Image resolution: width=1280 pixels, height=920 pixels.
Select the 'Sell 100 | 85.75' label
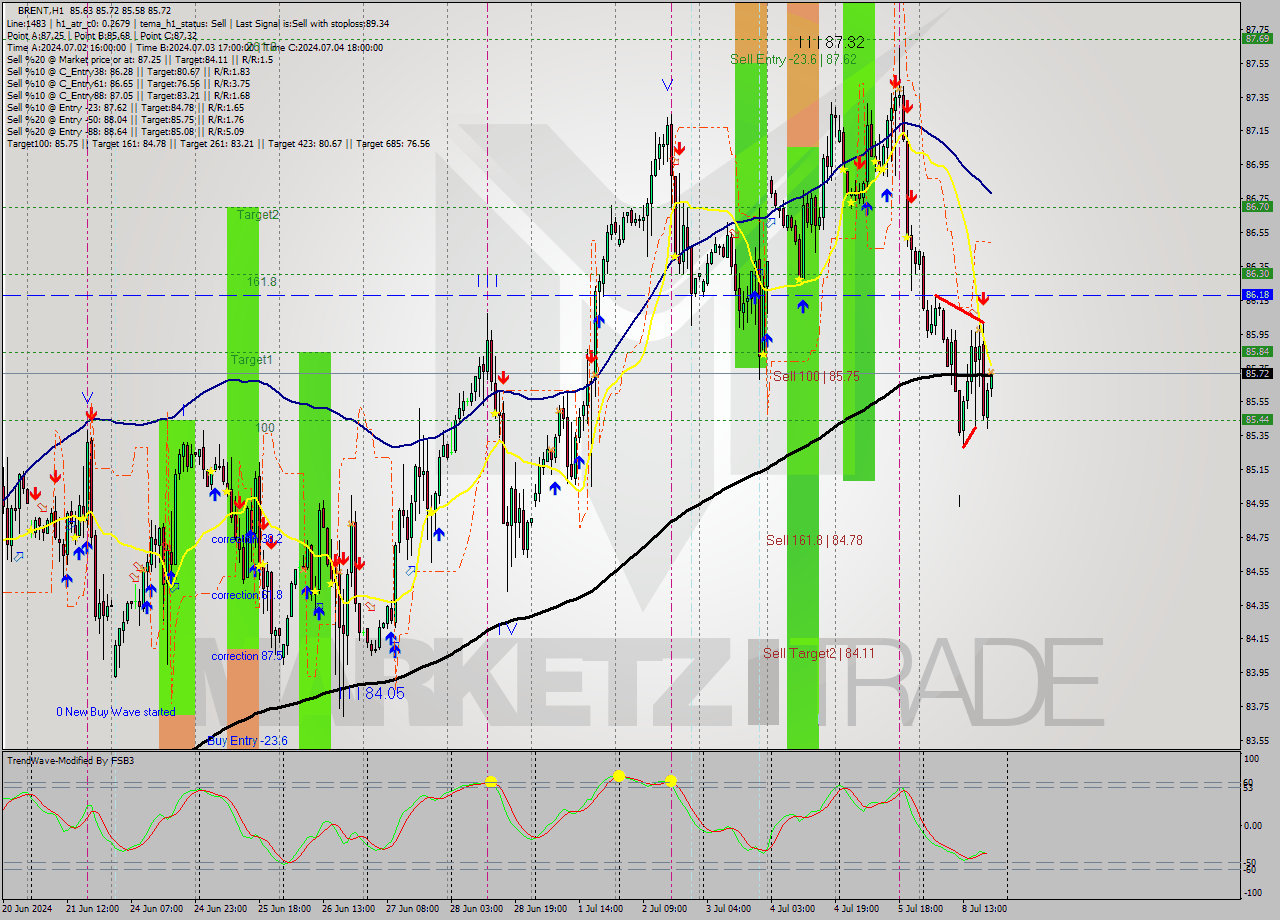[815, 376]
